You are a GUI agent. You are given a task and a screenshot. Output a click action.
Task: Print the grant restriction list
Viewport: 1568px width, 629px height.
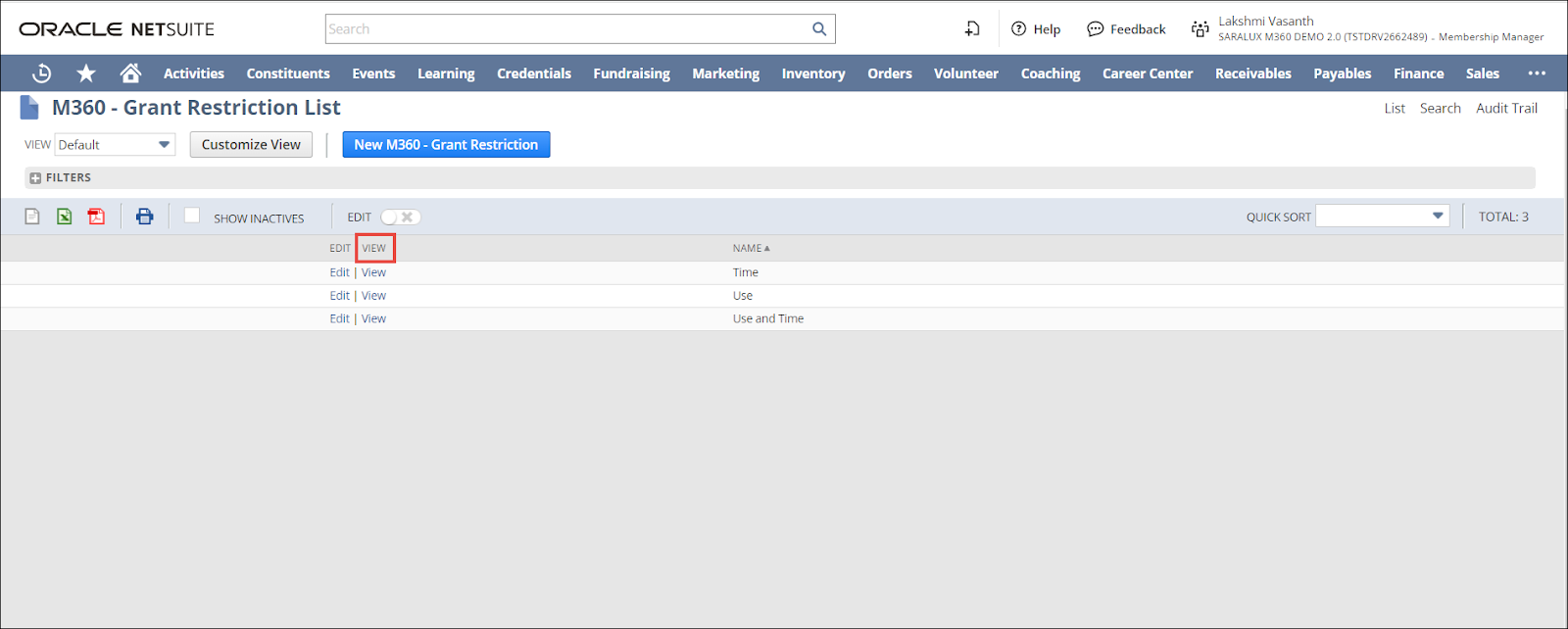(145, 217)
